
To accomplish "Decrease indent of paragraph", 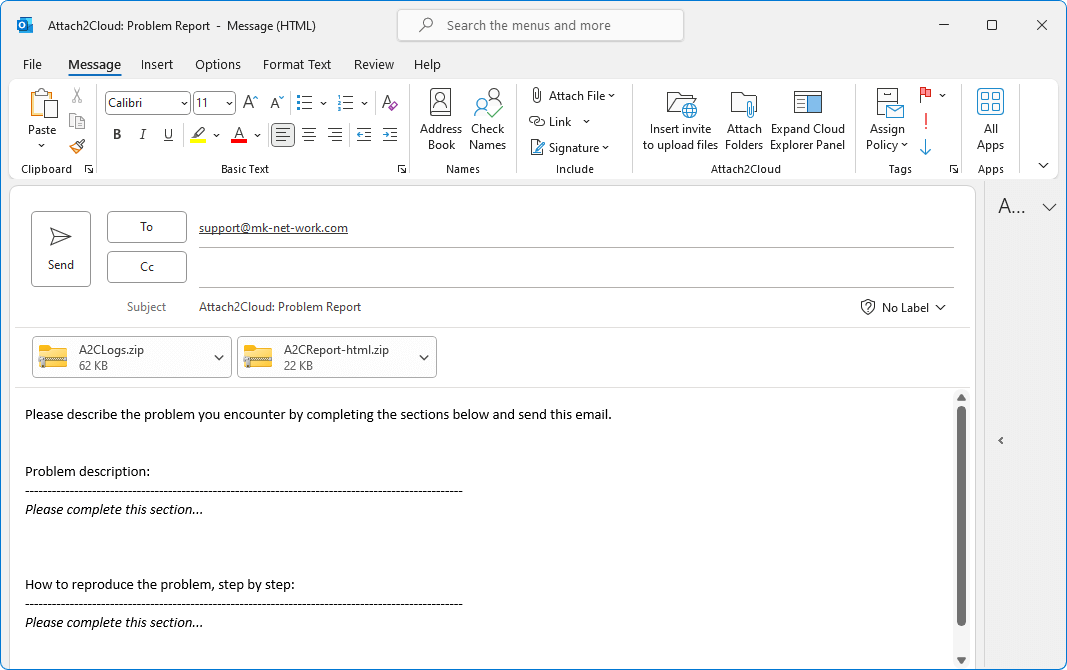I will tap(364, 135).
